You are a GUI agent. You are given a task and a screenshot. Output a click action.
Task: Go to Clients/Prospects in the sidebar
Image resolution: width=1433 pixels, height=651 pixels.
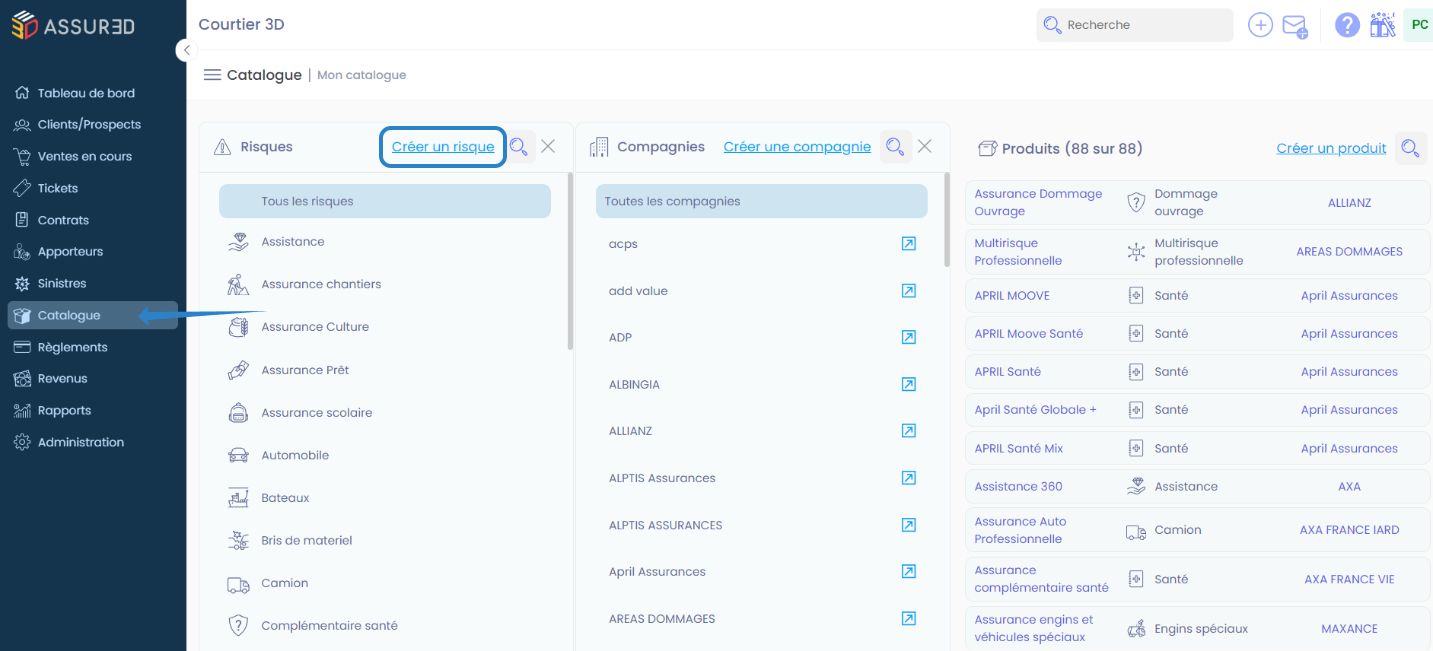pos(89,125)
